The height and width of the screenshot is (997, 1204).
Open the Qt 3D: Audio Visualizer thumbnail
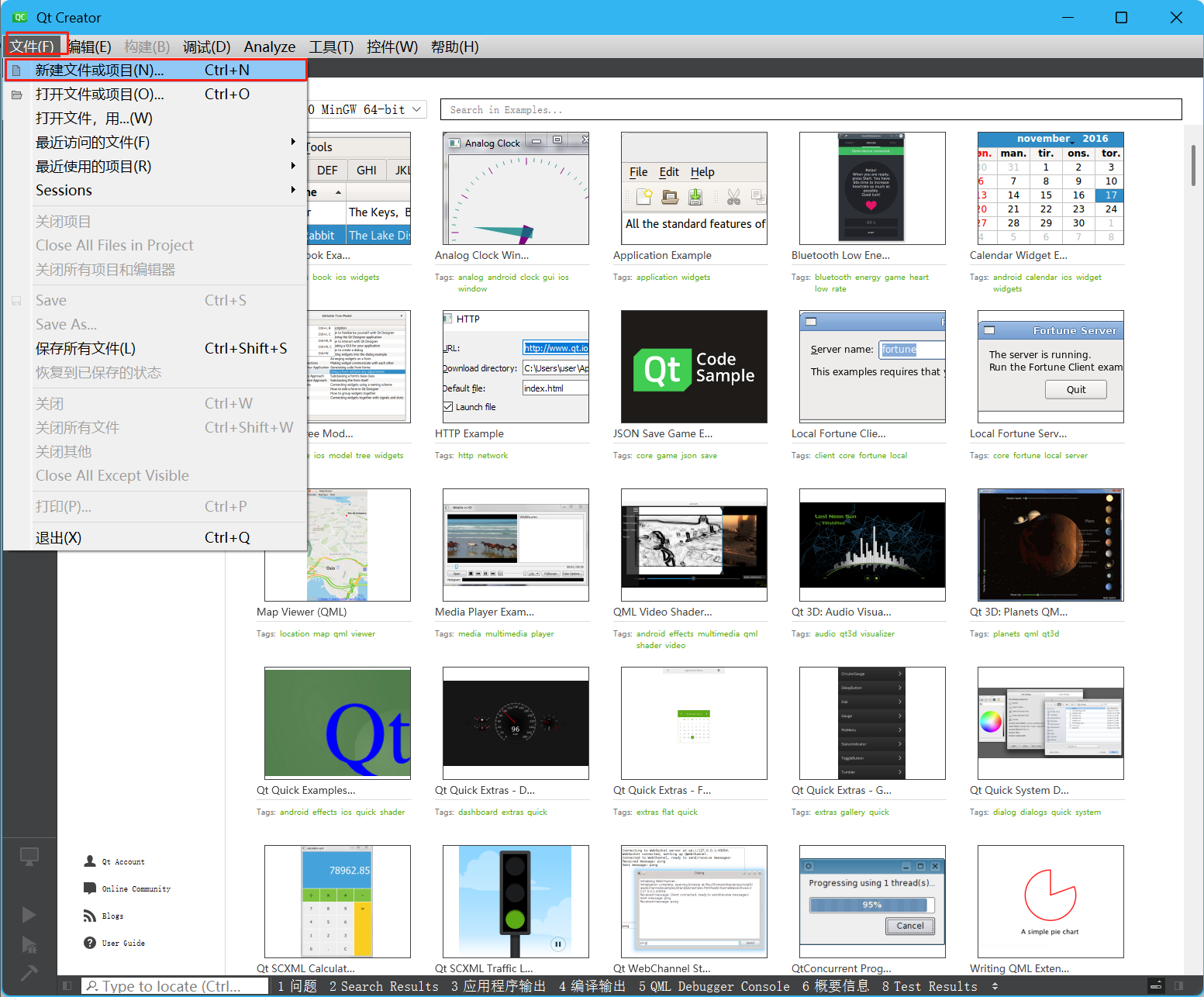point(872,545)
